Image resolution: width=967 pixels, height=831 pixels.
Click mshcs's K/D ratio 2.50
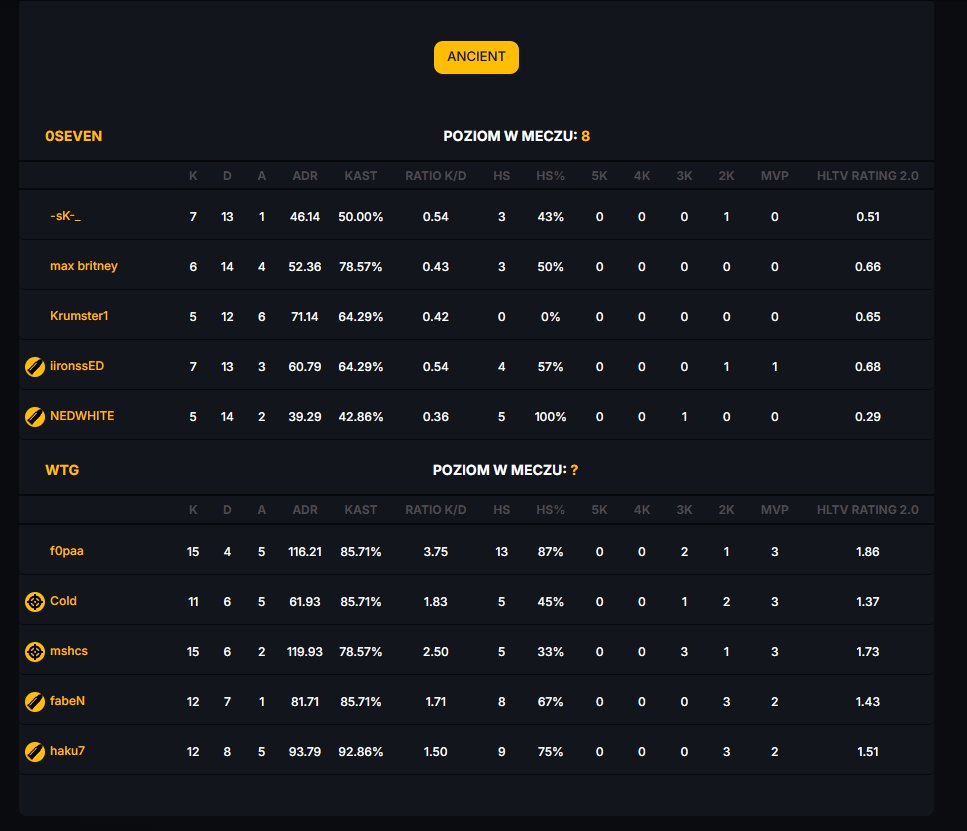click(x=435, y=652)
